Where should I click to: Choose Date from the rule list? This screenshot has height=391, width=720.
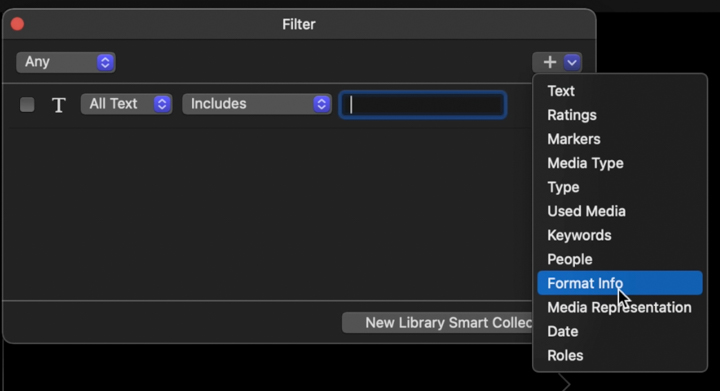[x=562, y=331]
